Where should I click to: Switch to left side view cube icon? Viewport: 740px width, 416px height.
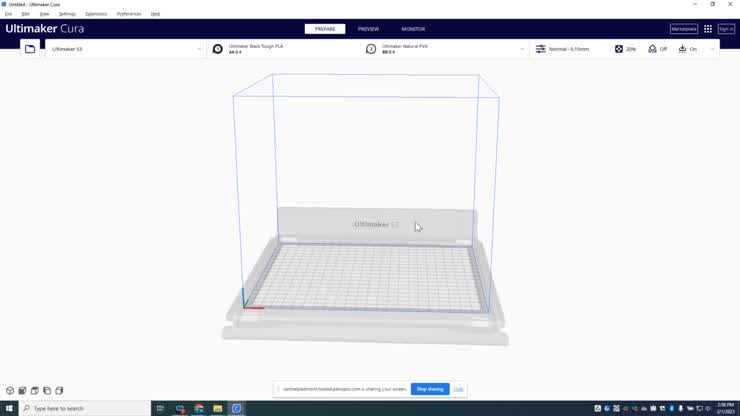click(47, 391)
